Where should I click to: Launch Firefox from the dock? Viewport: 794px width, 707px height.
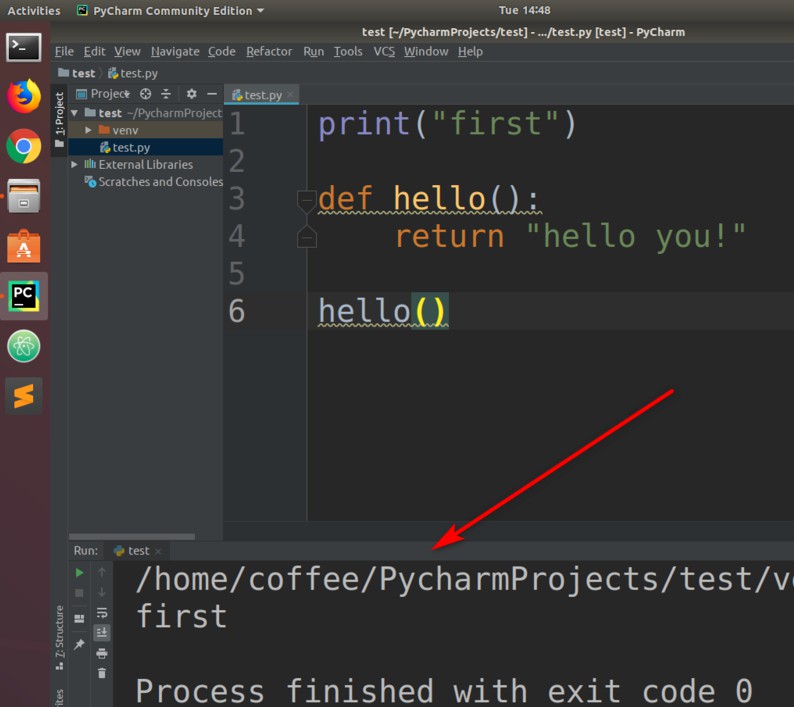(24, 96)
